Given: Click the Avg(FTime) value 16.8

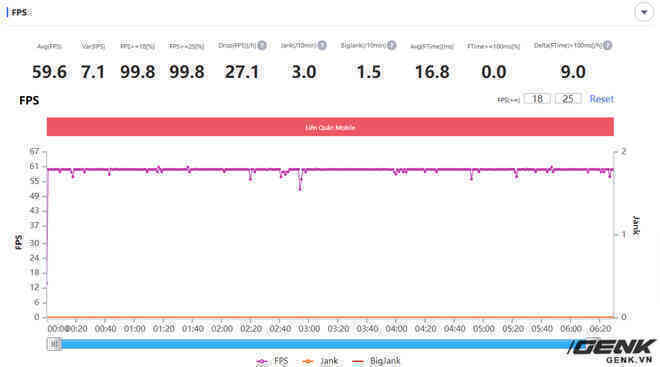Looking at the screenshot, I should point(432,72).
